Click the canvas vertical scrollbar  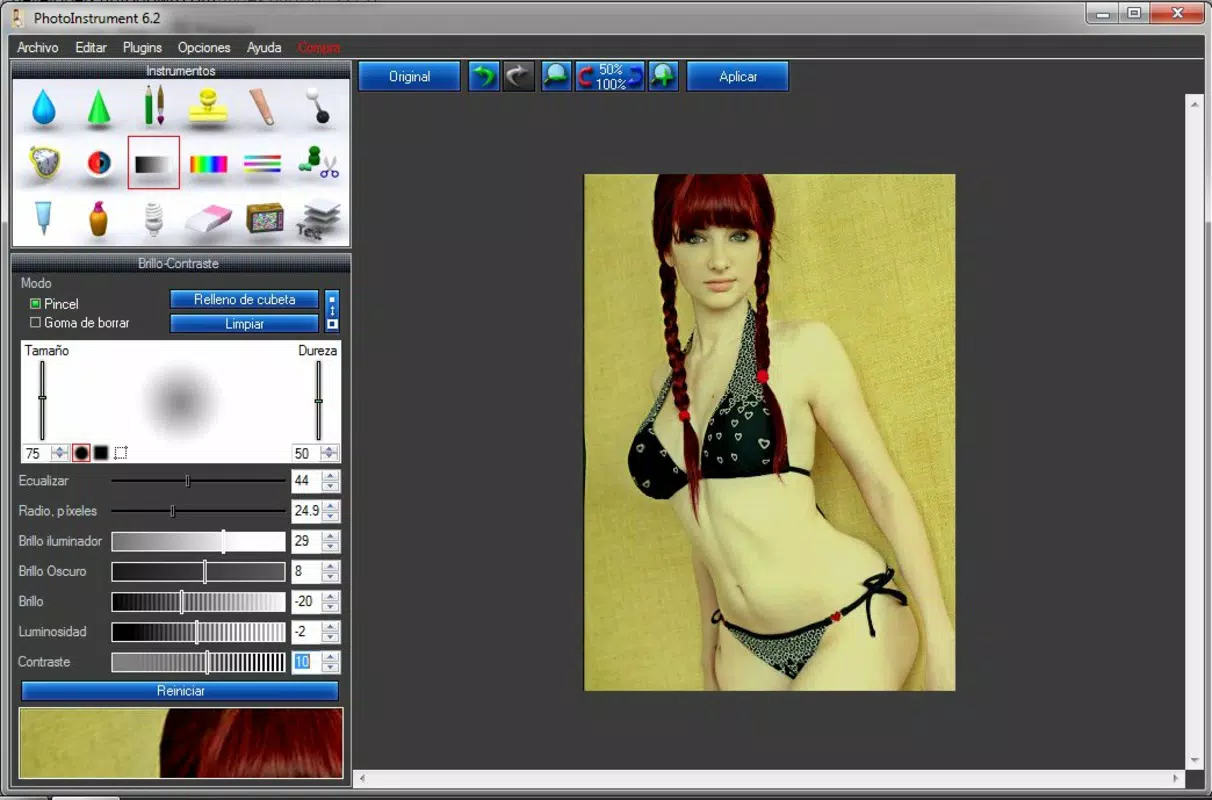1192,432
